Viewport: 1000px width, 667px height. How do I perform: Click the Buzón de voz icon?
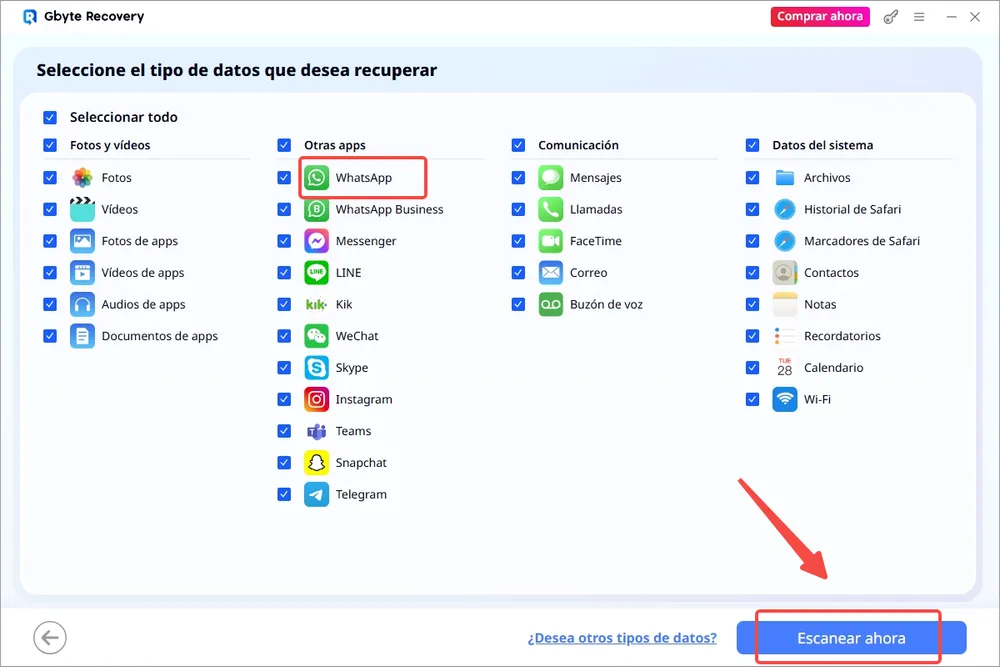click(550, 304)
